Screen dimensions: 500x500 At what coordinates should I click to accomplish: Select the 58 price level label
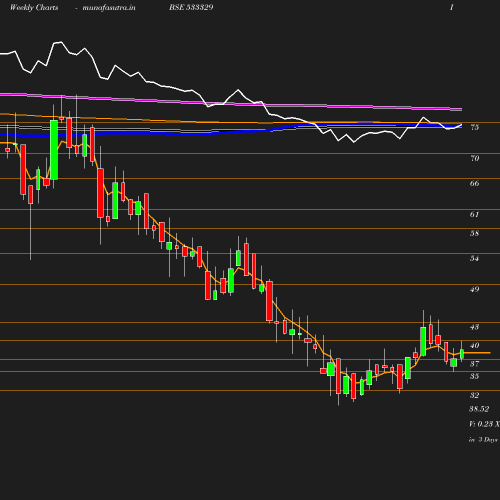pyautogui.click(x=475, y=233)
